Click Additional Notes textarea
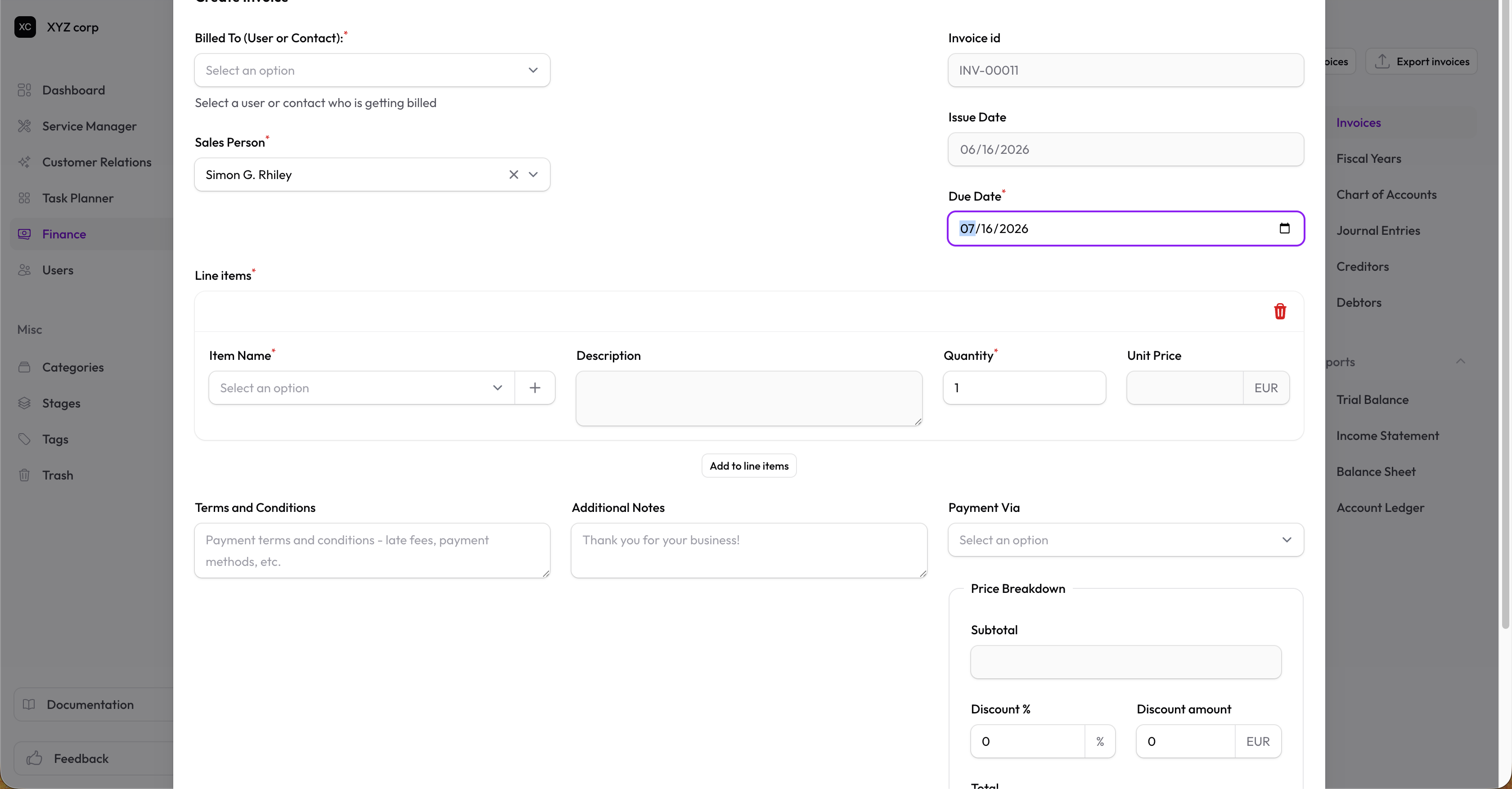 pyautogui.click(x=749, y=550)
